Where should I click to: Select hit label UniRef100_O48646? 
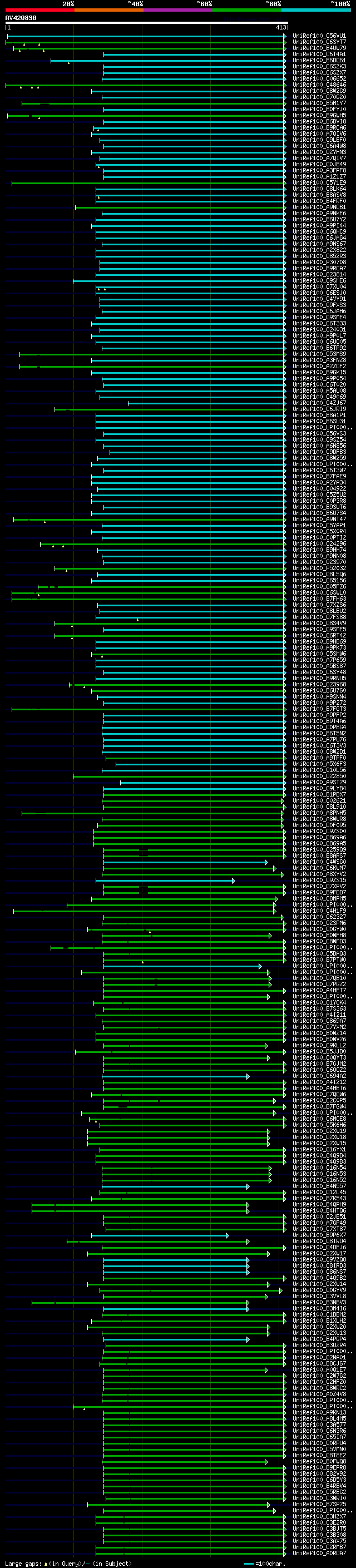pos(319,85)
